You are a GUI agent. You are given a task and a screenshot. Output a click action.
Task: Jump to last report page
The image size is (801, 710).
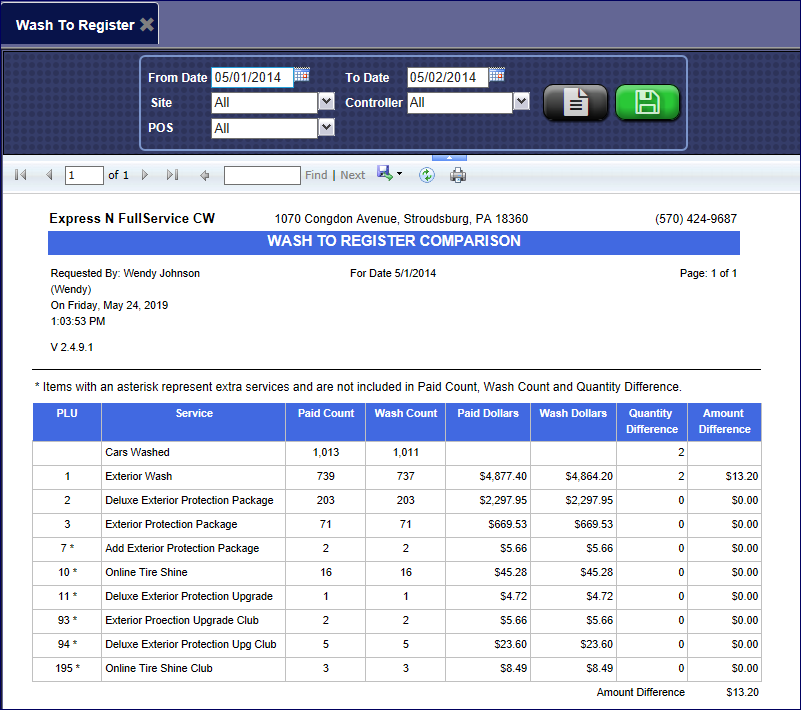172,175
